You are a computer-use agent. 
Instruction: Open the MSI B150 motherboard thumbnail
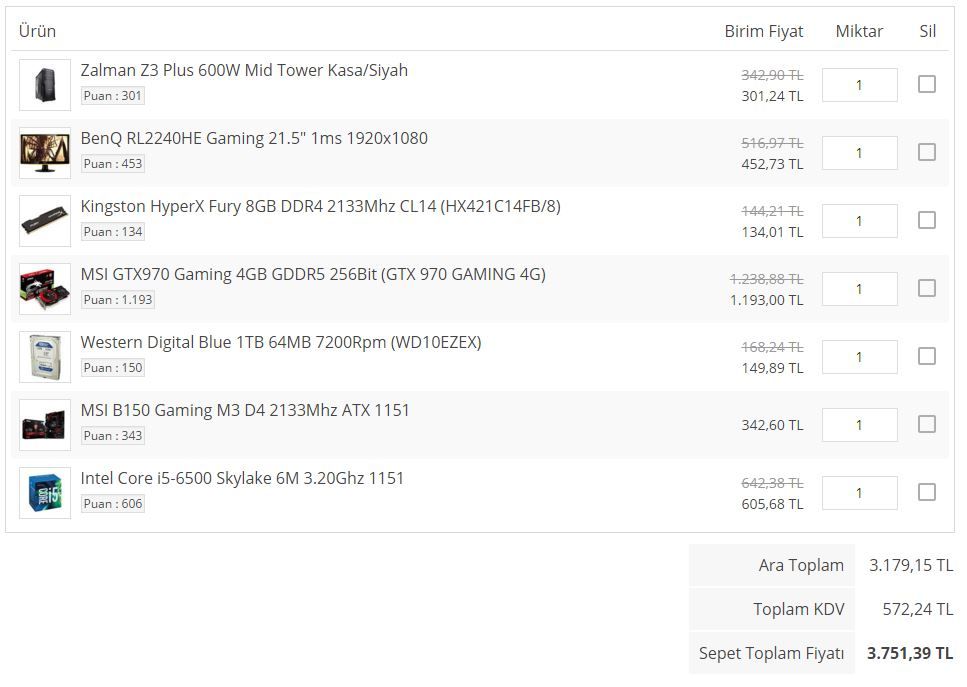[45, 425]
